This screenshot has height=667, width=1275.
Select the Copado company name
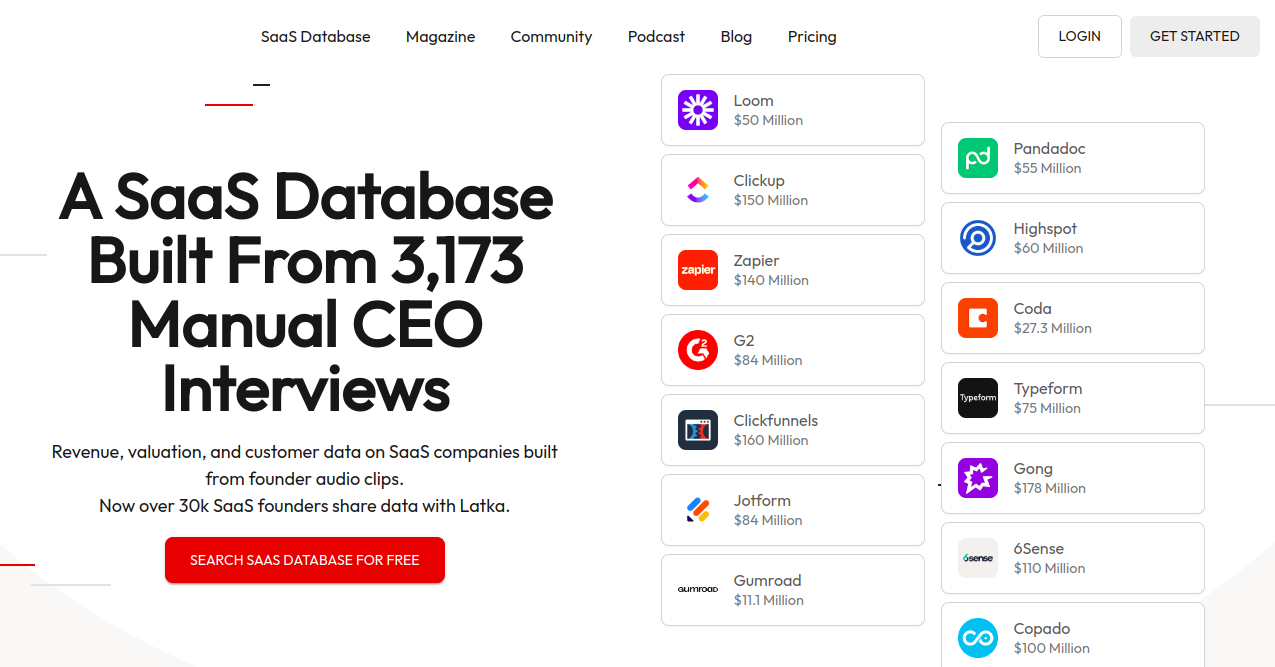point(1042,629)
